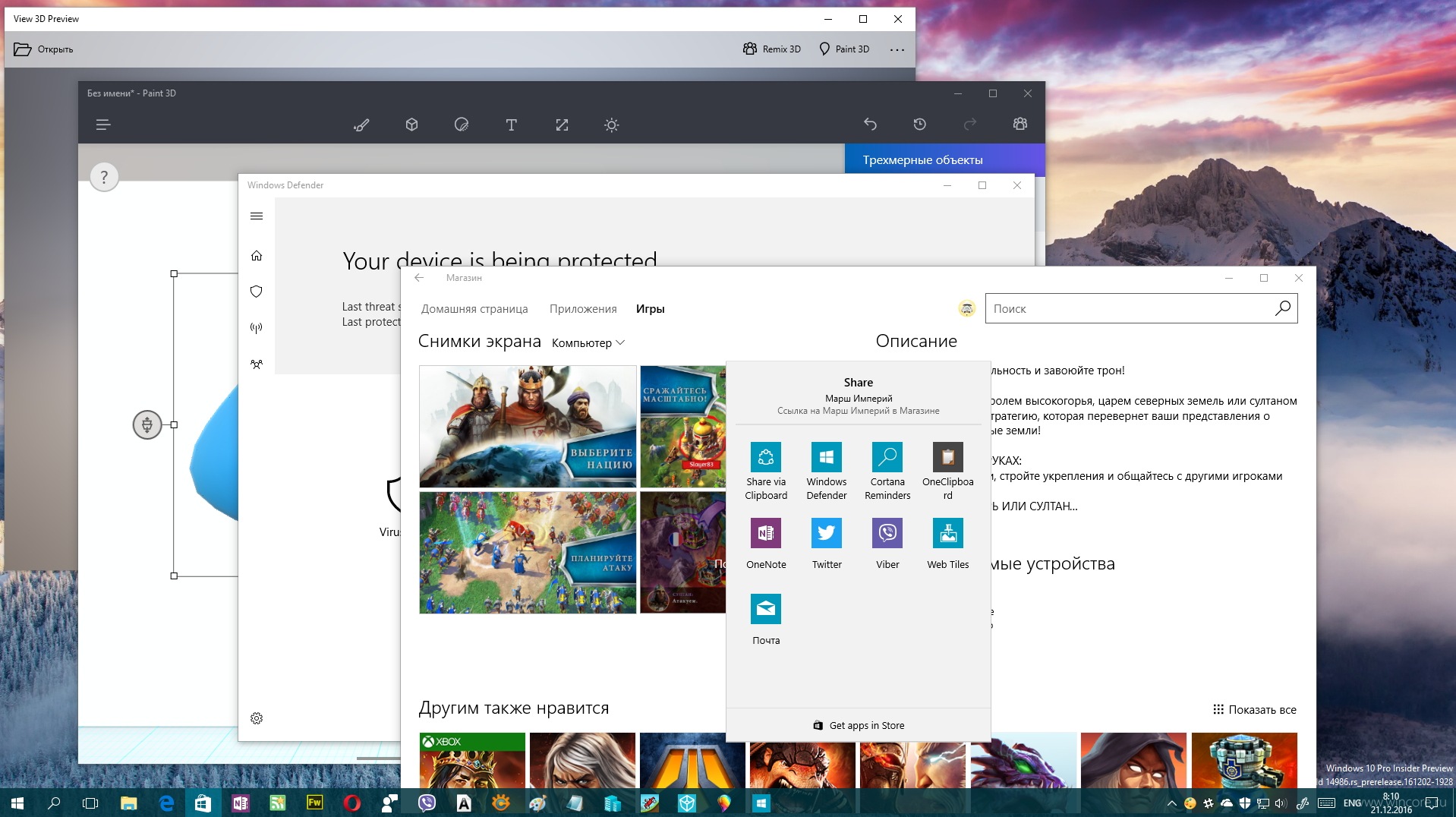Open the Windows Start menu
Image resolution: width=1456 pixels, height=817 pixels.
pyautogui.click(x=17, y=803)
